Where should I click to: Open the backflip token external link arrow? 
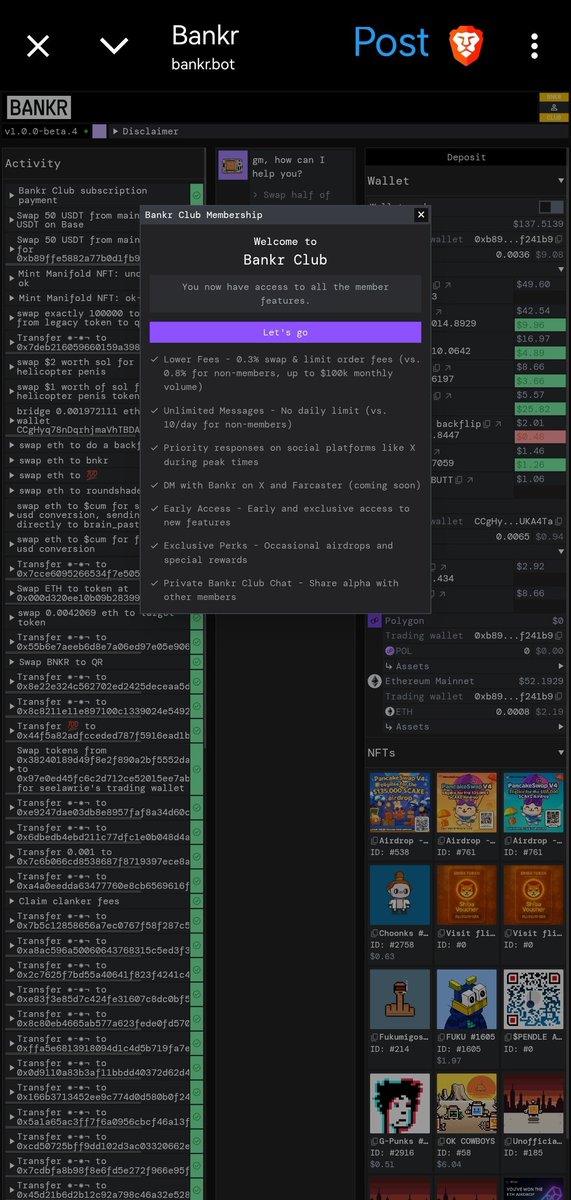tap(497, 424)
